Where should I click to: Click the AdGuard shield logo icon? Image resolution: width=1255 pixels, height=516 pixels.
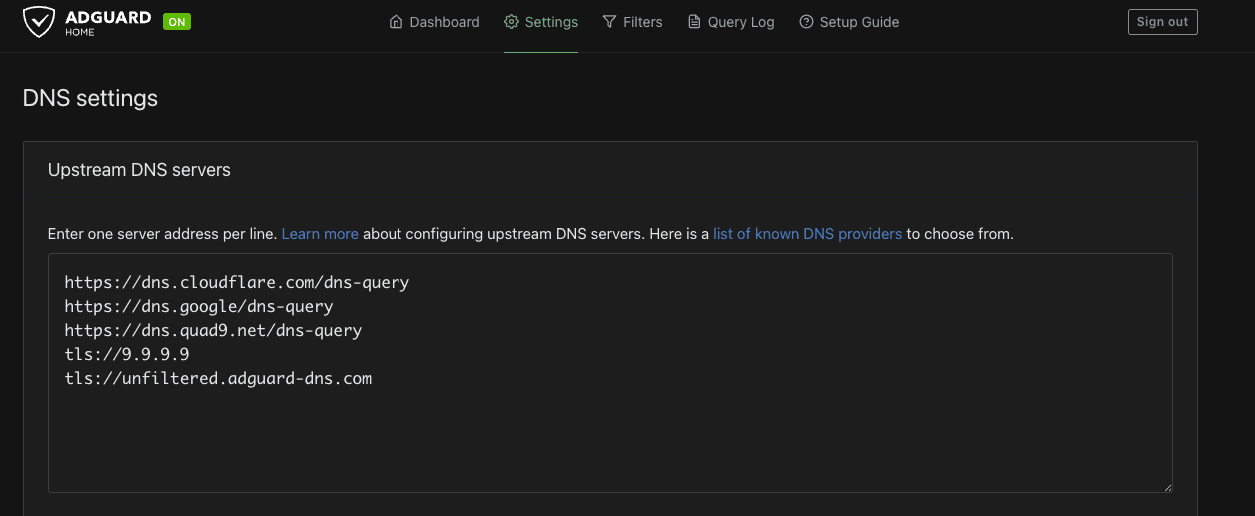[39, 21]
